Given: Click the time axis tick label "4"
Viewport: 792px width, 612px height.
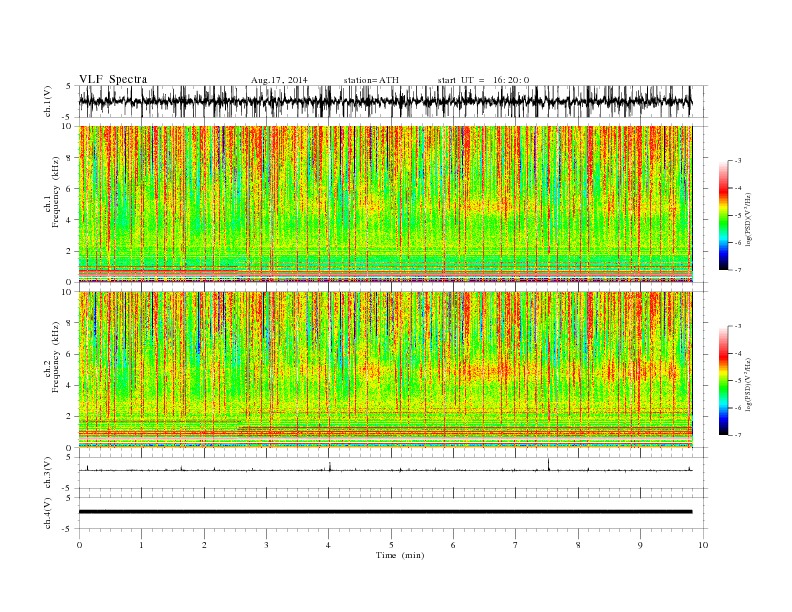Looking at the screenshot, I should coord(329,545).
